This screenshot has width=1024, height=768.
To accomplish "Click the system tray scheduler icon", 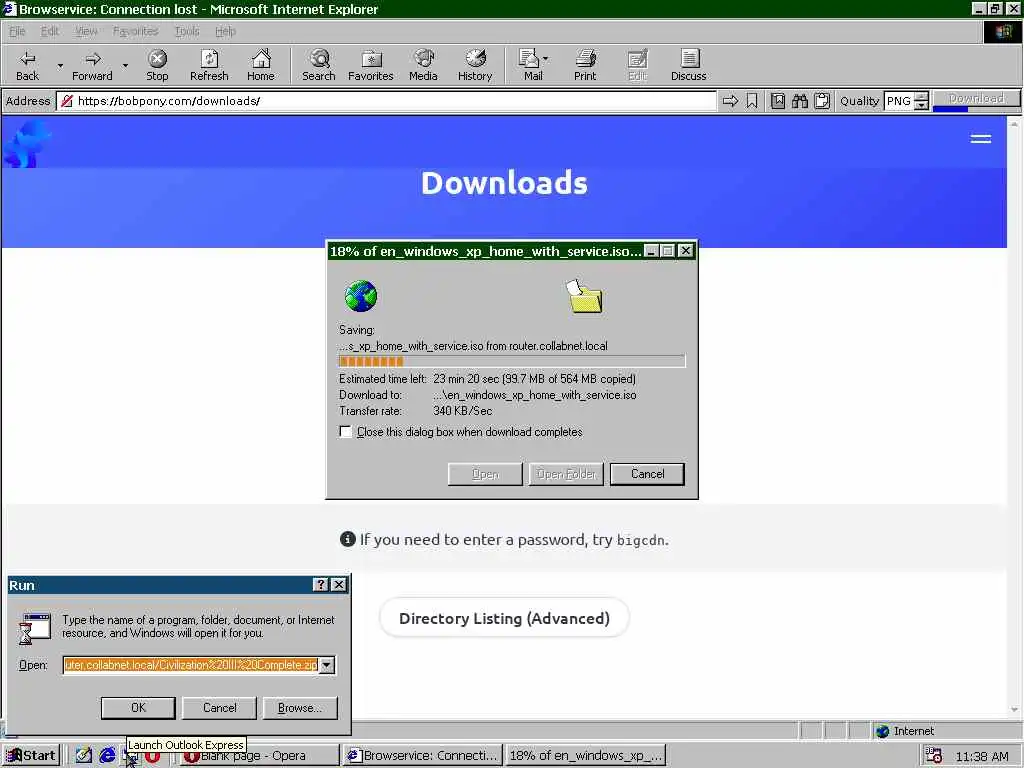I will coord(934,756).
